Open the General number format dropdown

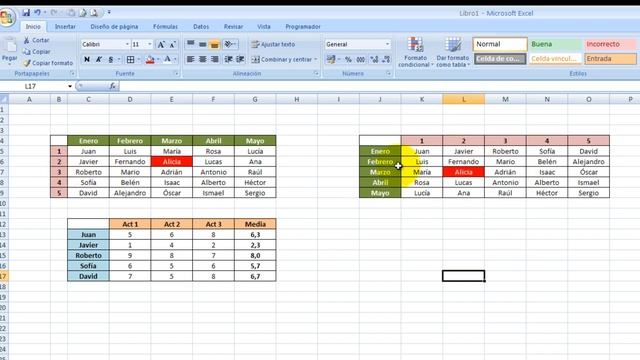(x=387, y=44)
